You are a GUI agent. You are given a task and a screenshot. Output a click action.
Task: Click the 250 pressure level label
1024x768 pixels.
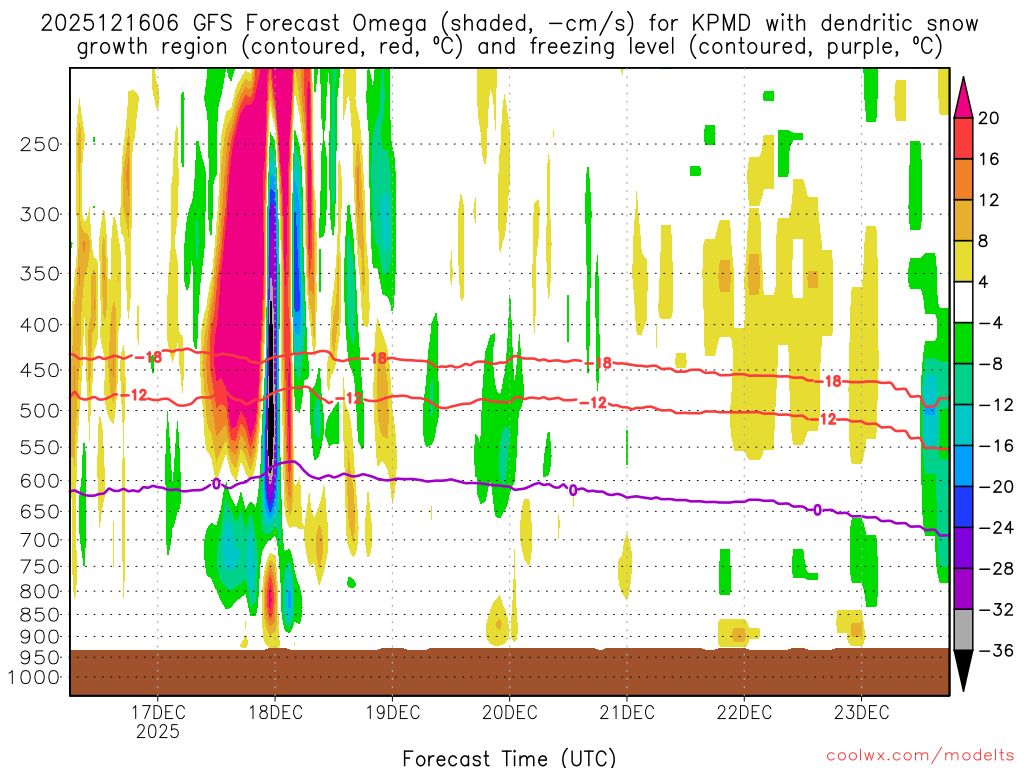(x=40, y=144)
